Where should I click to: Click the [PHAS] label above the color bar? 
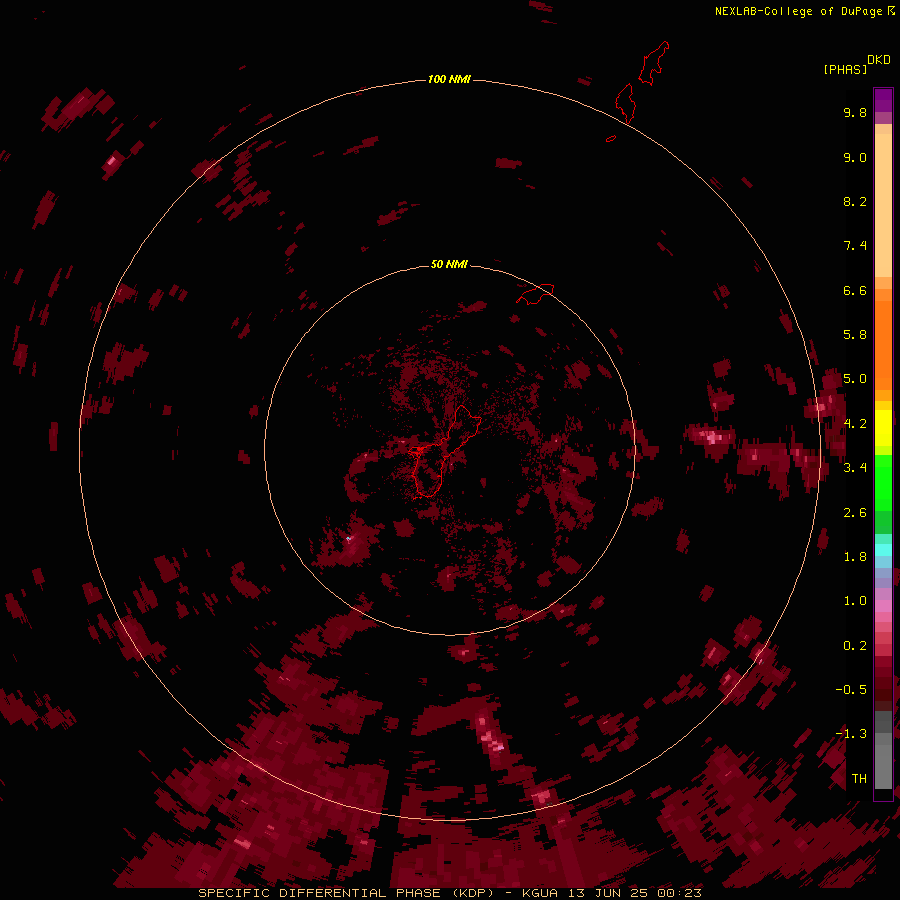coord(845,69)
